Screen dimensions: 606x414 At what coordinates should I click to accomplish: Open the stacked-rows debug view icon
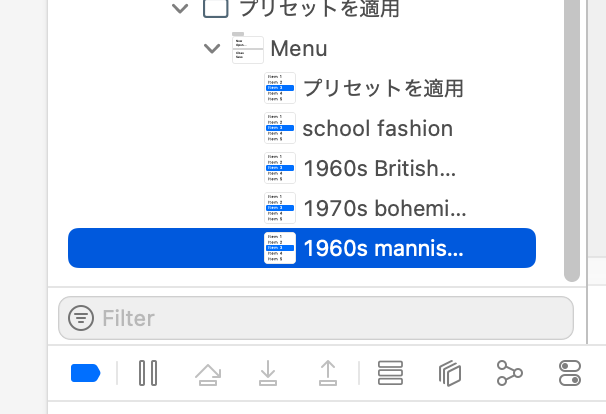(x=390, y=374)
